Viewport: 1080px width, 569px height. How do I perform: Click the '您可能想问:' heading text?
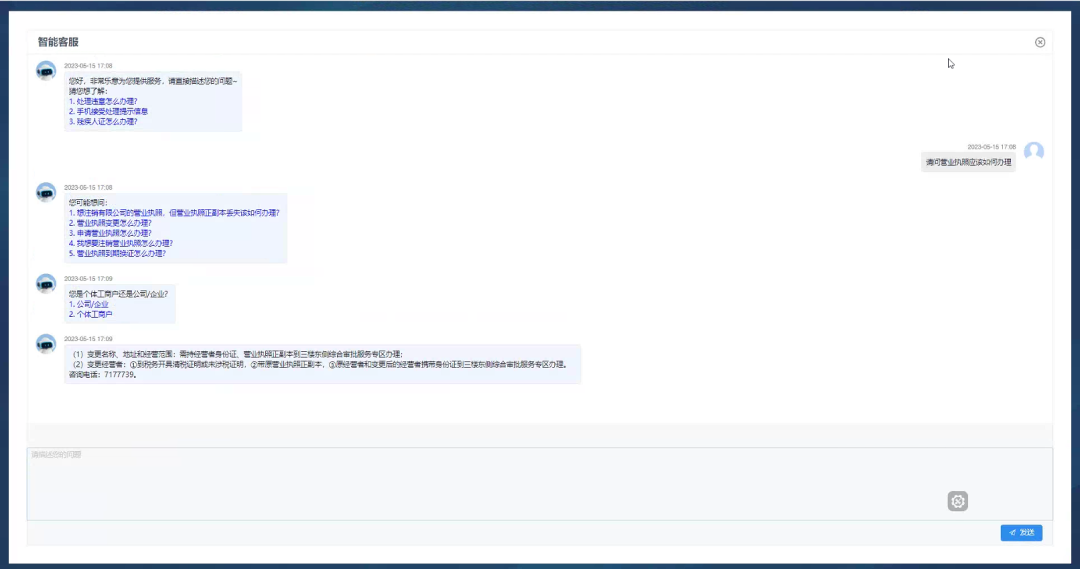88,203
